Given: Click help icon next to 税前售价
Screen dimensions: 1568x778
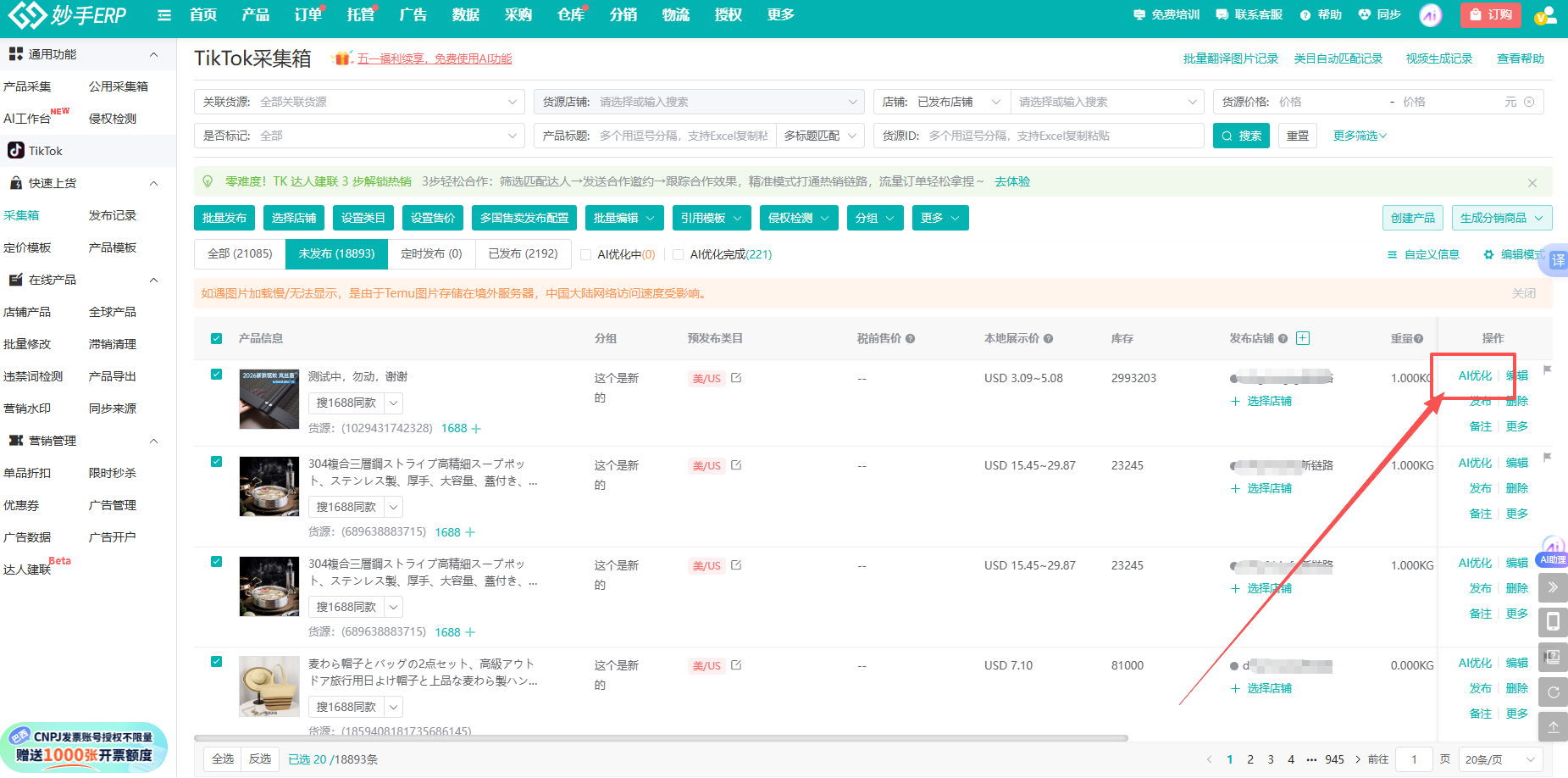Looking at the screenshot, I should pyautogui.click(x=910, y=338).
